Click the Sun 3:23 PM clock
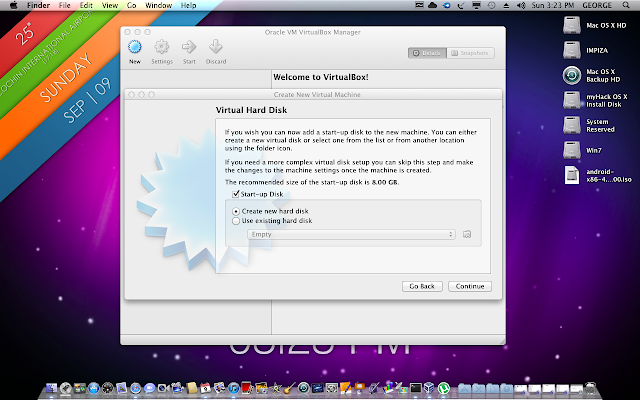 pyautogui.click(x=553, y=5)
